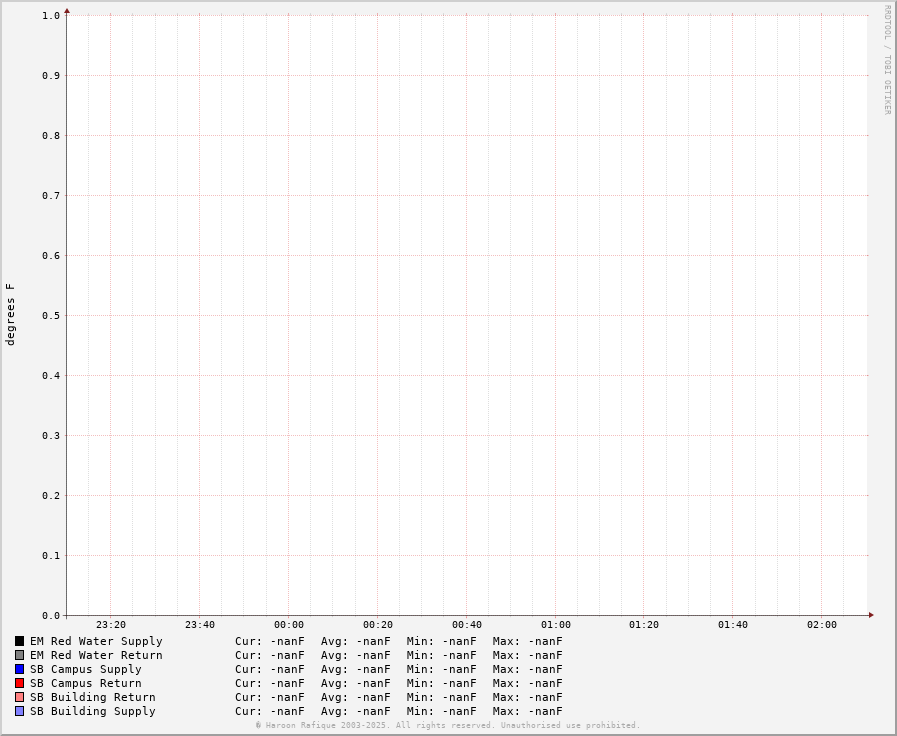Click the EM Red Water Supply legend label
Screen dimensions: 897x736
(x=96, y=641)
